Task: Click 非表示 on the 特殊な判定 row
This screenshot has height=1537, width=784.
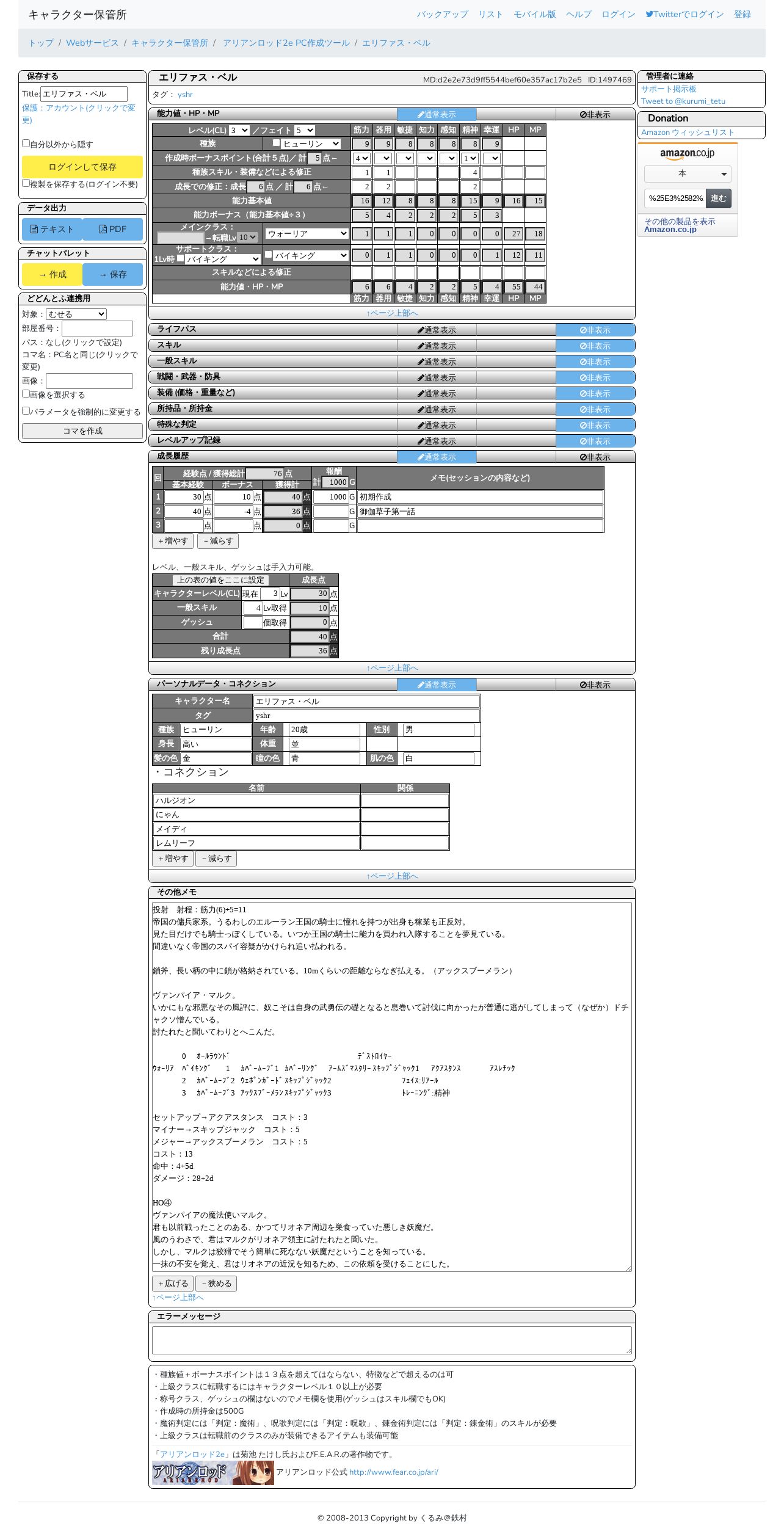Action: 595,425
